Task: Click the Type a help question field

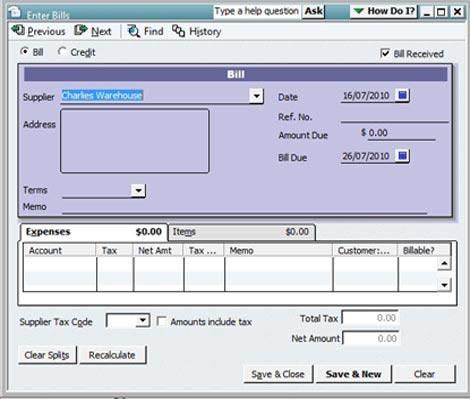Action: click(257, 11)
